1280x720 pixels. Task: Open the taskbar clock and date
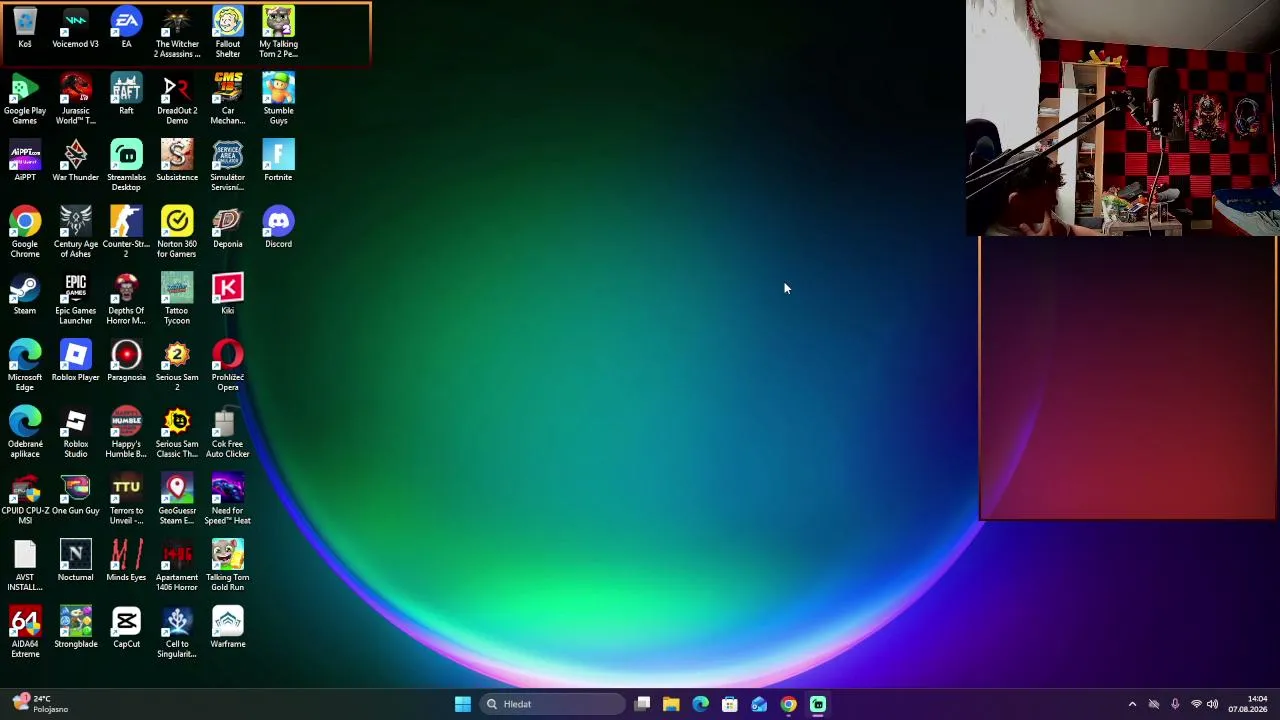coord(1248,704)
